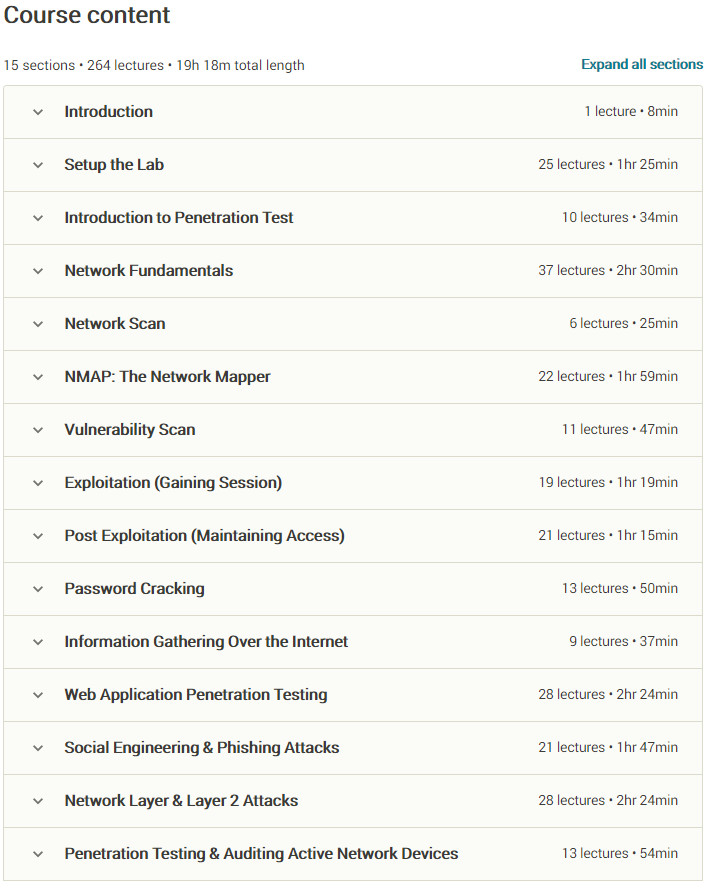Click chevron next to NMAP: The Network Mapper
The width and height of the screenshot is (709, 892).
tap(38, 377)
